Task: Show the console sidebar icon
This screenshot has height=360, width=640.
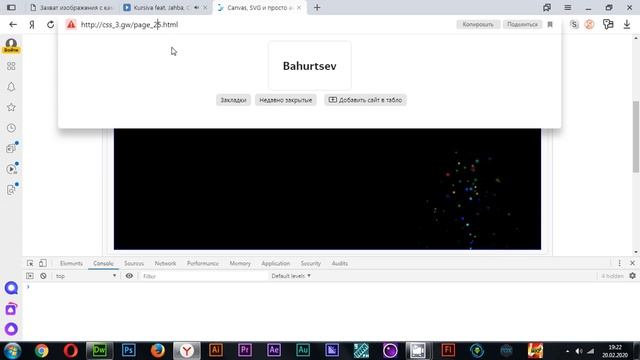Action: (x=30, y=276)
